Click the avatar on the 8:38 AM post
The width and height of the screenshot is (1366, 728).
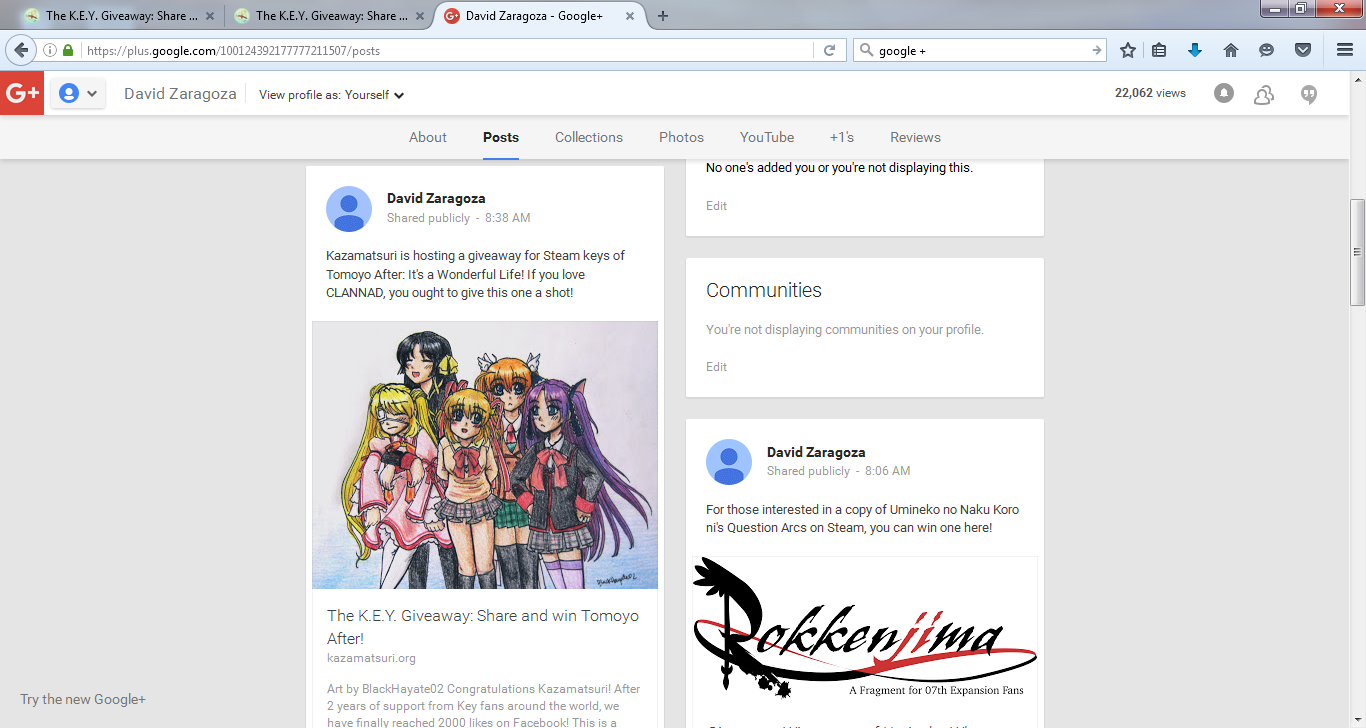coord(349,209)
